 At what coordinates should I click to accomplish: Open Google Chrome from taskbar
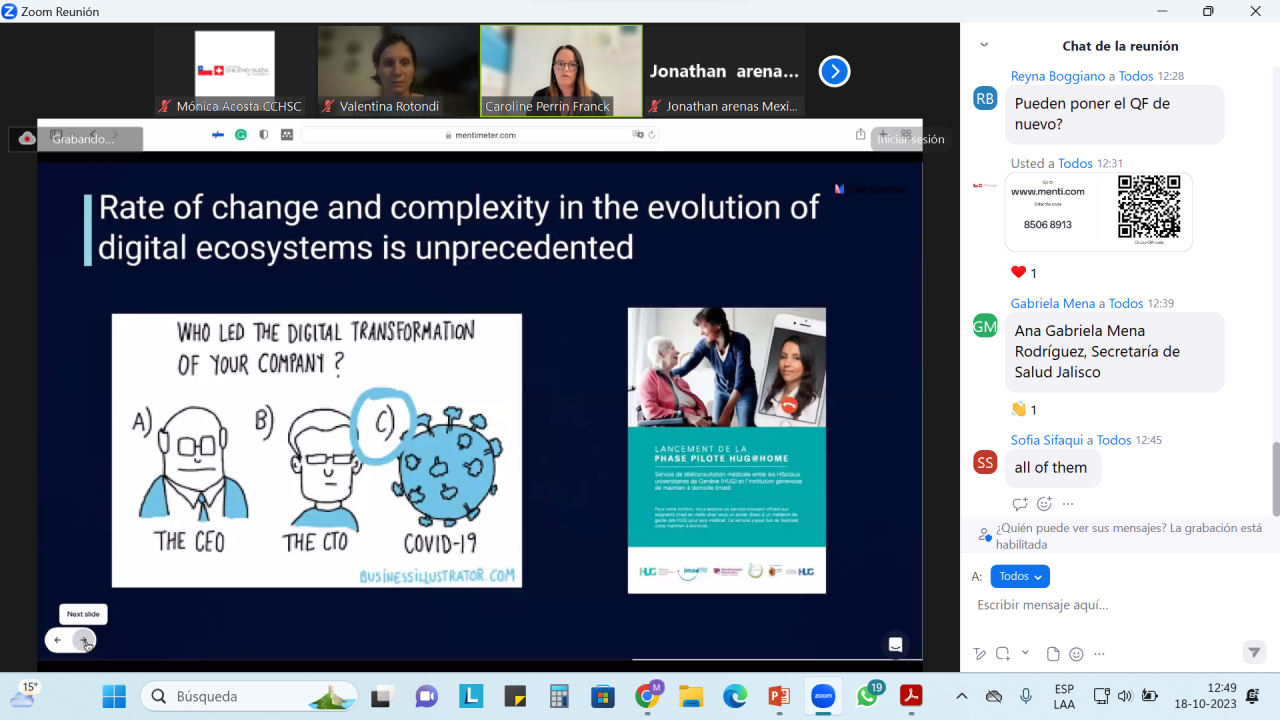648,696
